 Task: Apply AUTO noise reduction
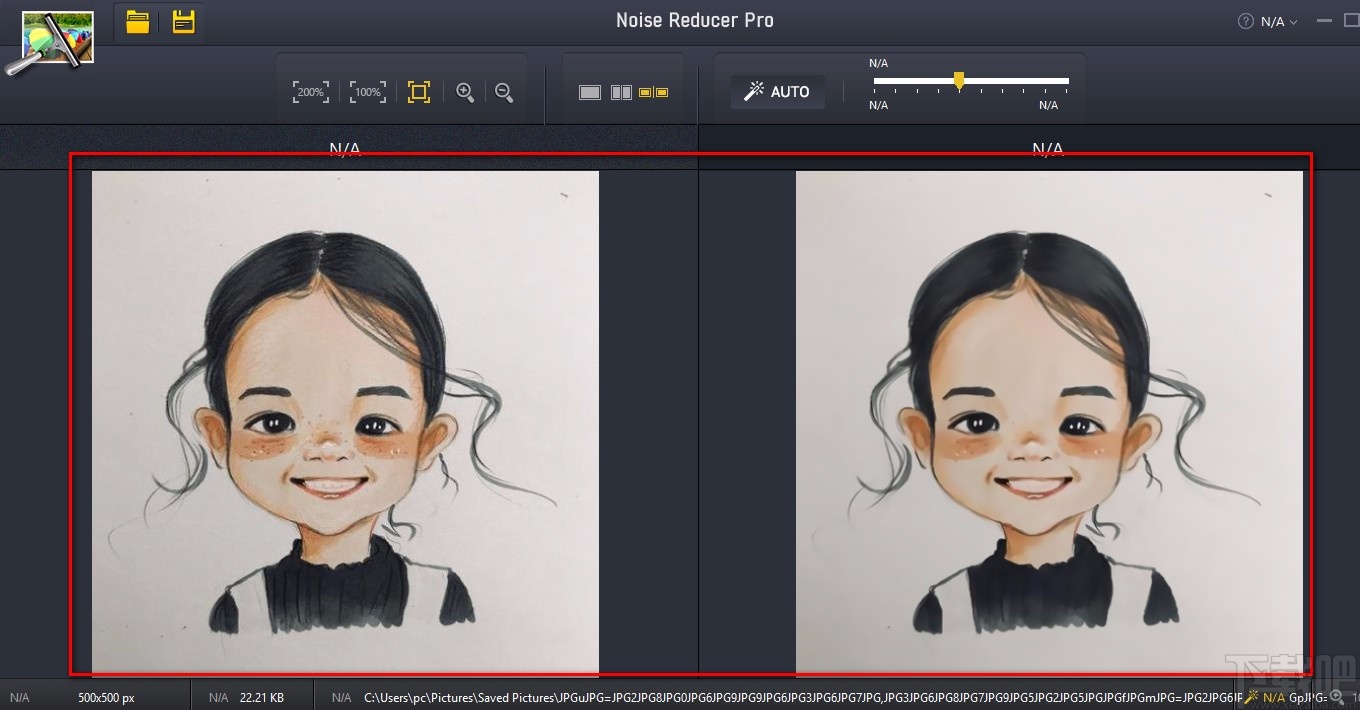point(777,92)
